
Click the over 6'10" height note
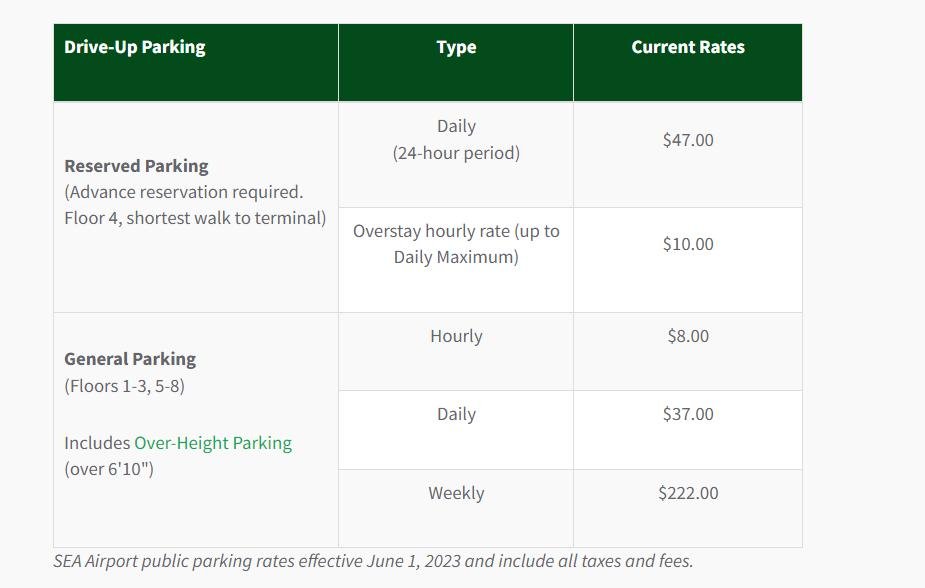[109, 469]
